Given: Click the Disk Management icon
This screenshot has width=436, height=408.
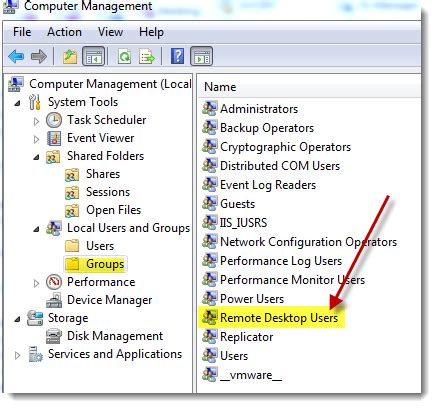Looking at the screenshot, I should (x=54, y=336).
